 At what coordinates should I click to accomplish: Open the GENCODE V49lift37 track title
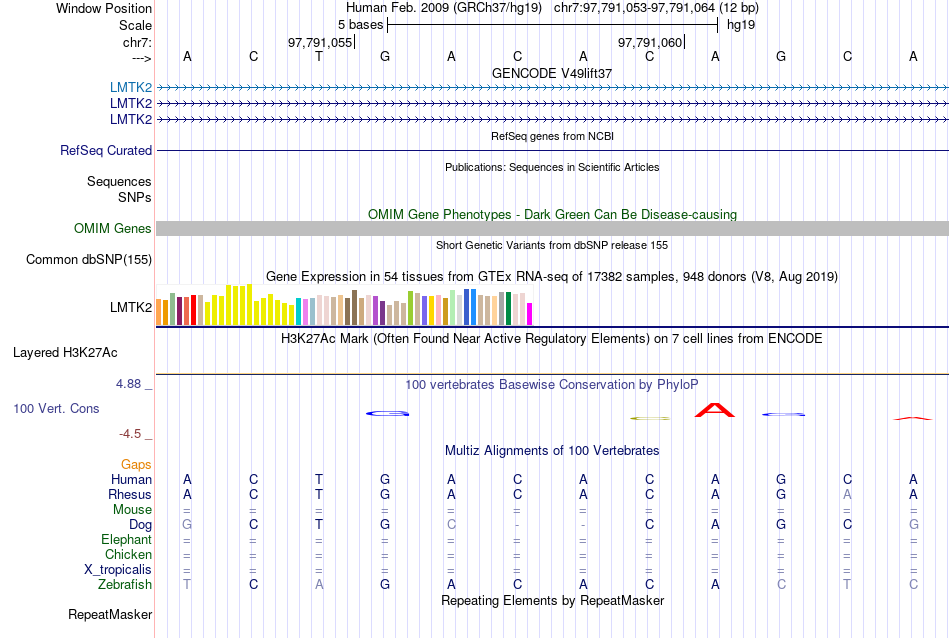pyautogui.click(x=552, y=73)
